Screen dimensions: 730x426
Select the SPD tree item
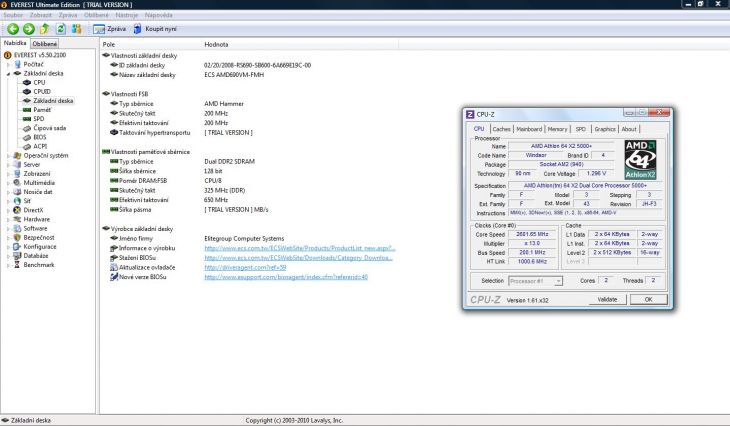point(39,119)
